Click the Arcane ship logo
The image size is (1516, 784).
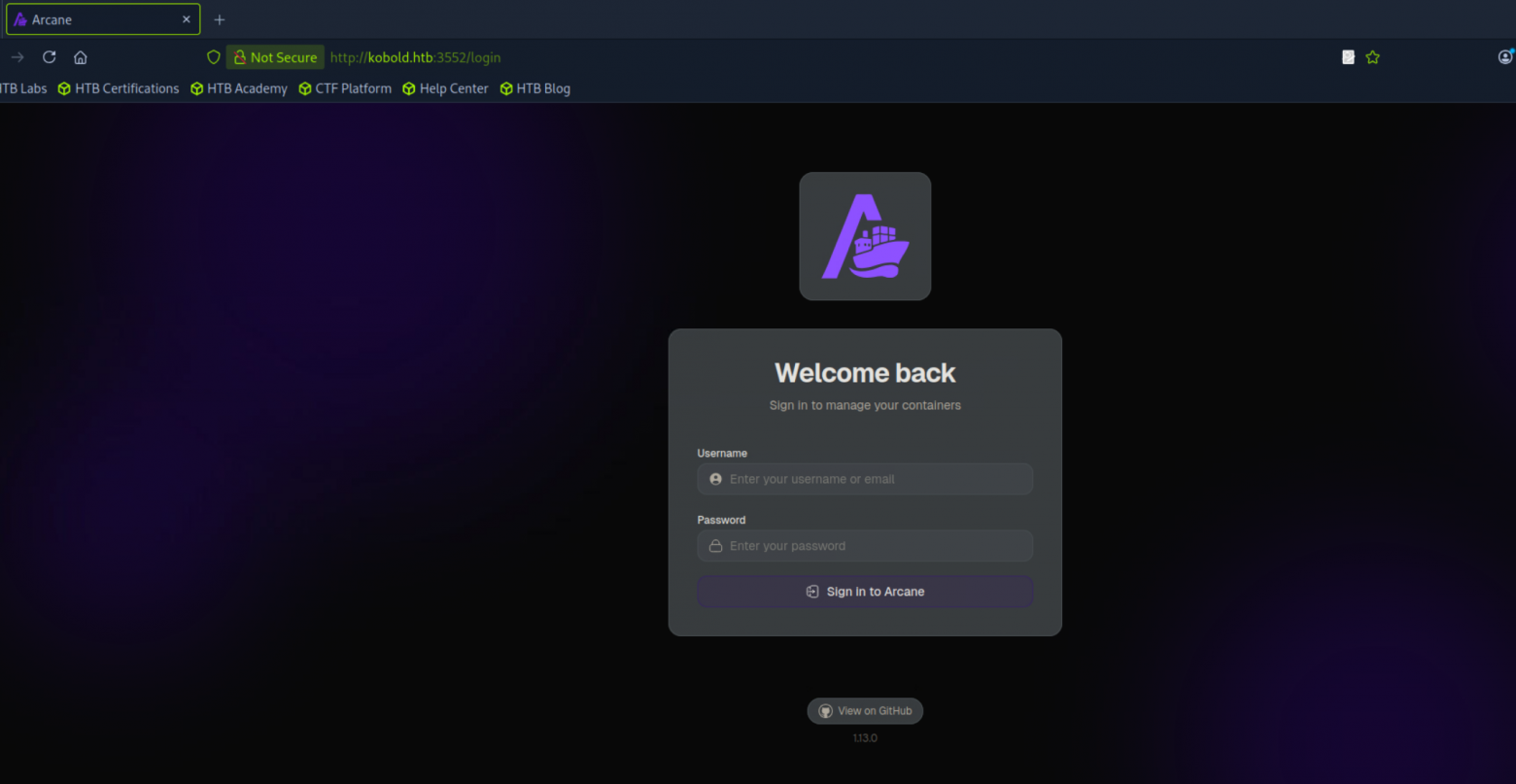coord(865,235)
